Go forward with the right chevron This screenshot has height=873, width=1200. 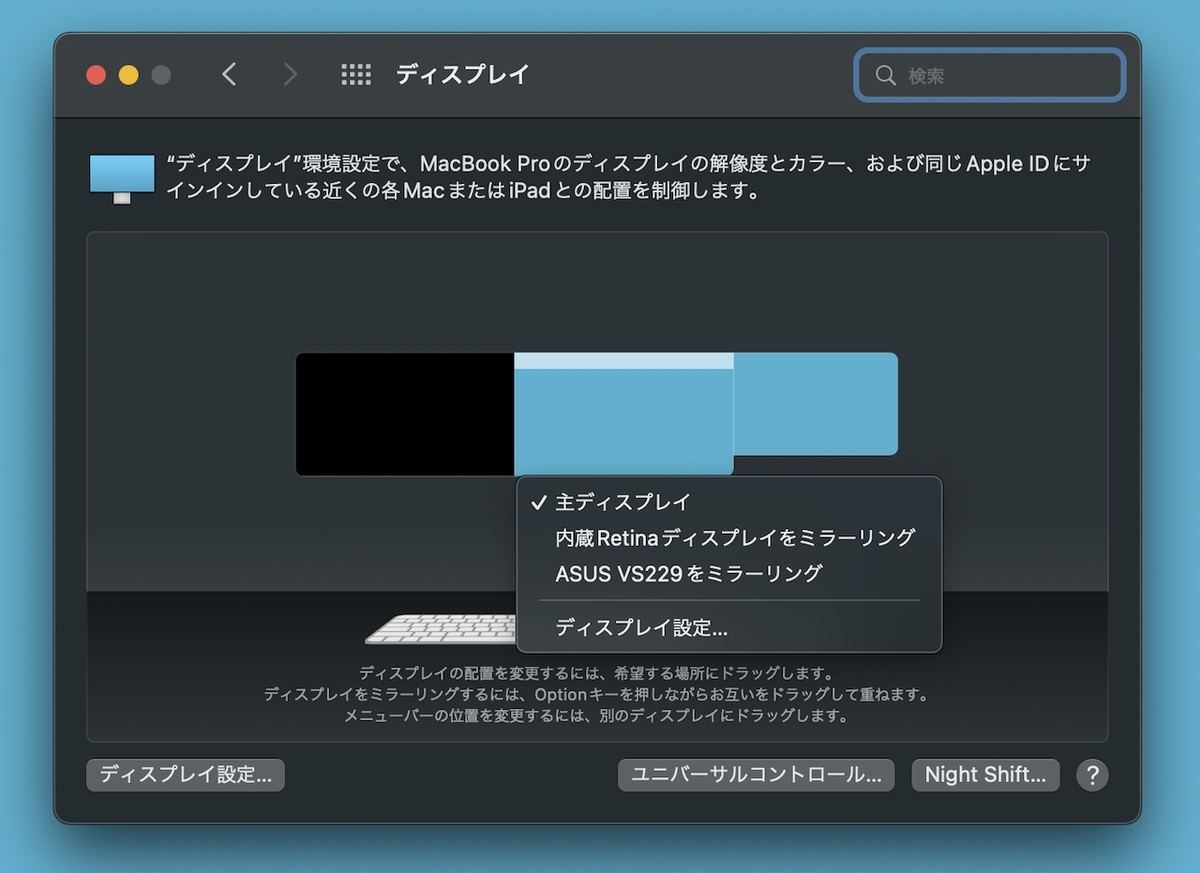290,75
